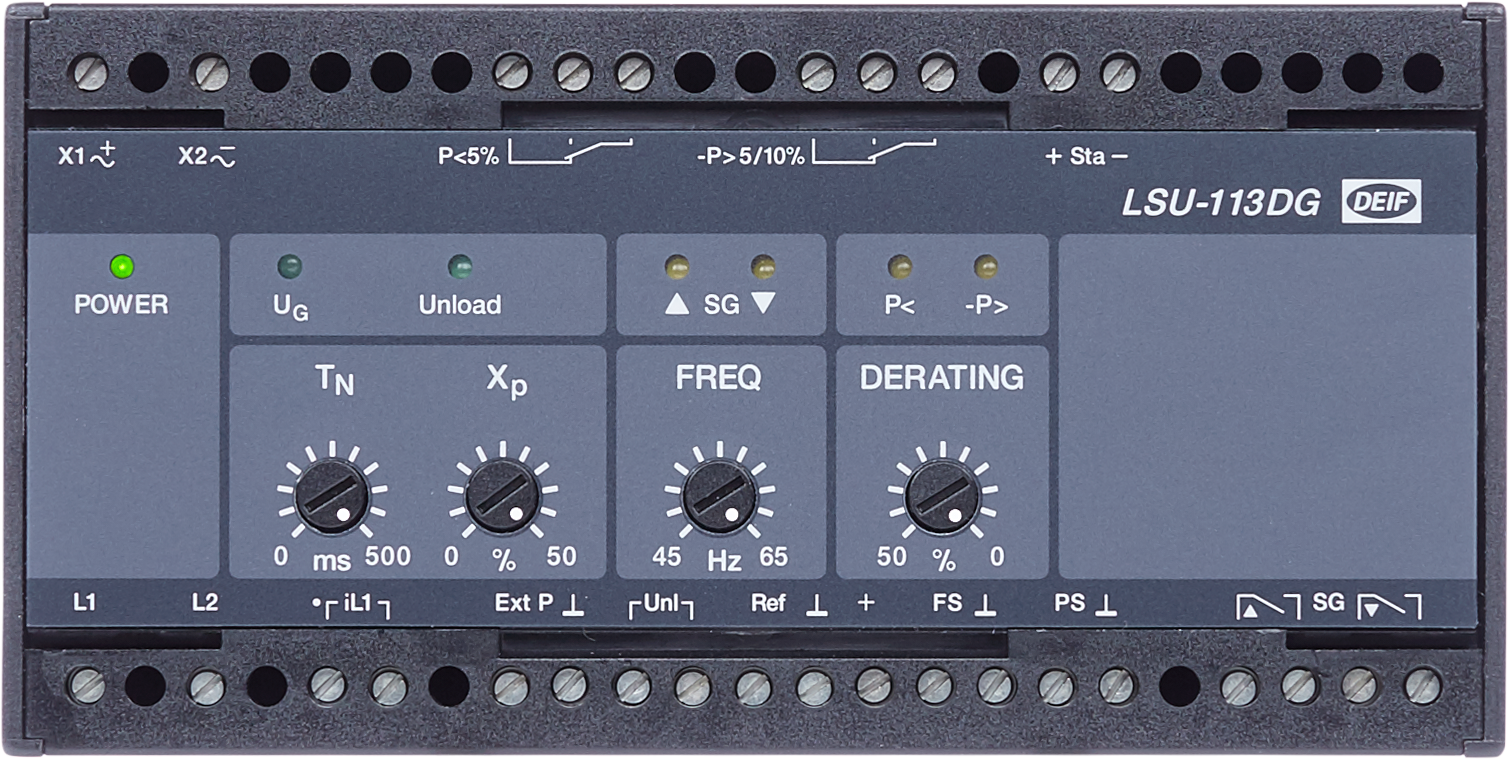The height and width of the screenshot is (759, 1509).
Task: Adjust the Xp potentiometer knob
Action: click(503, 496)
